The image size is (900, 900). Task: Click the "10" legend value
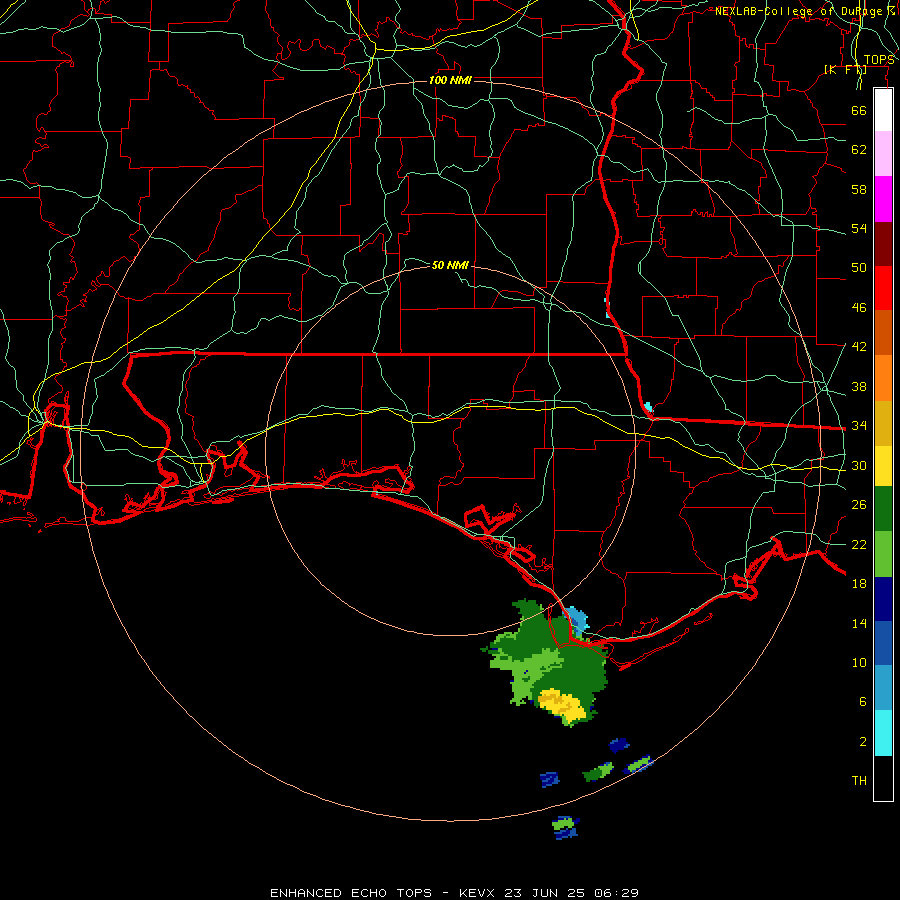(x=859, y=662)
